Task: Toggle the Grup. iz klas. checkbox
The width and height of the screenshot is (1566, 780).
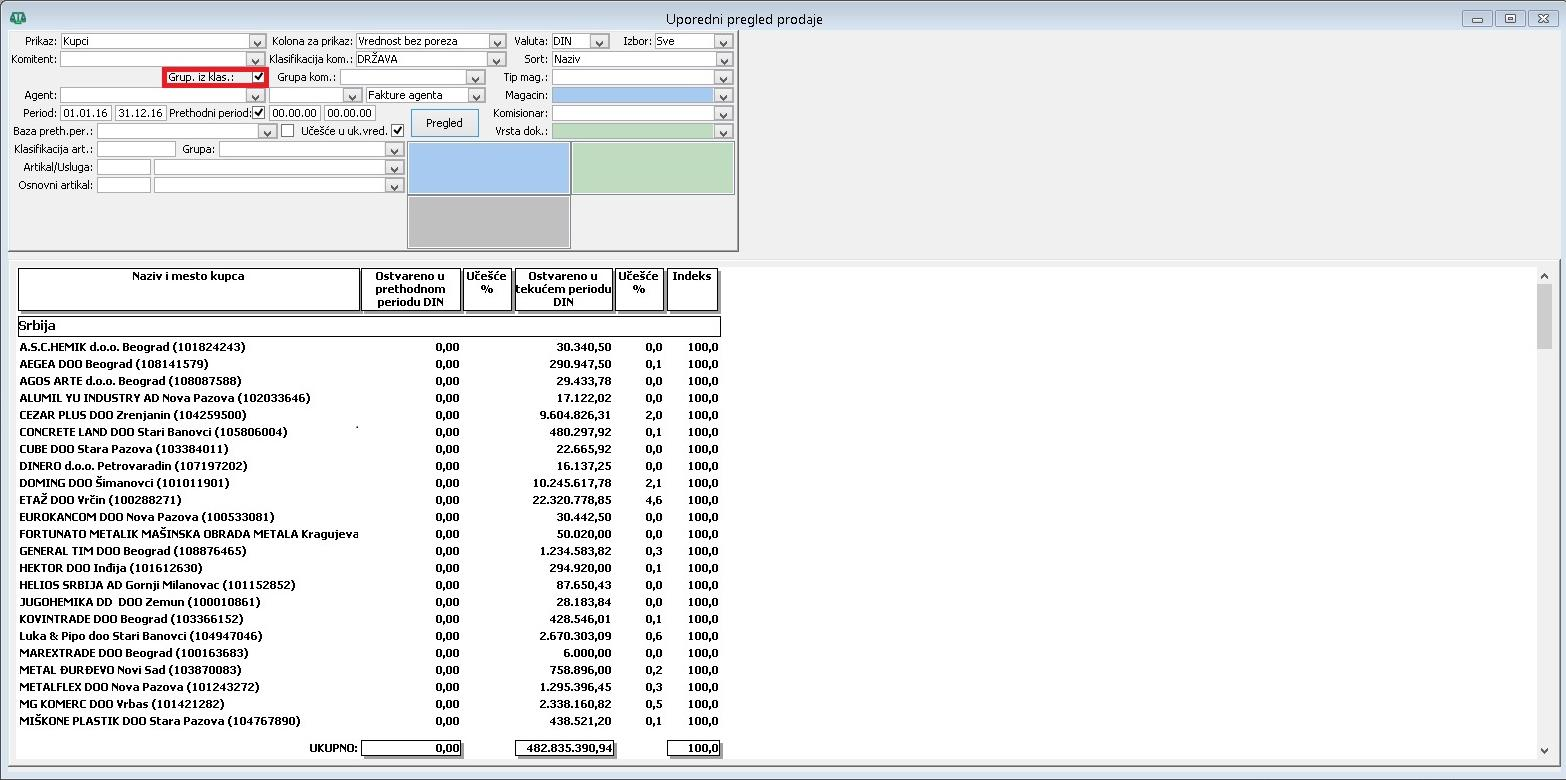Action: 258,77
